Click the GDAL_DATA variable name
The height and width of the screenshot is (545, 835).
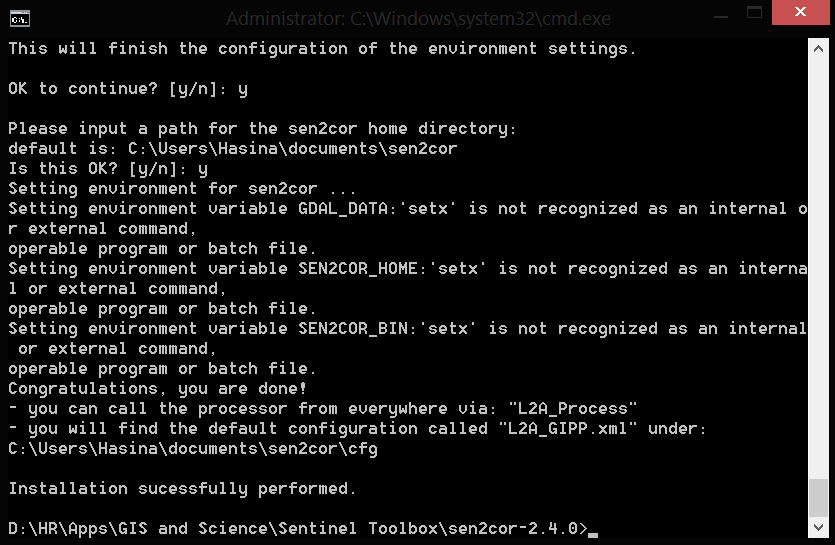coord(343,209)
